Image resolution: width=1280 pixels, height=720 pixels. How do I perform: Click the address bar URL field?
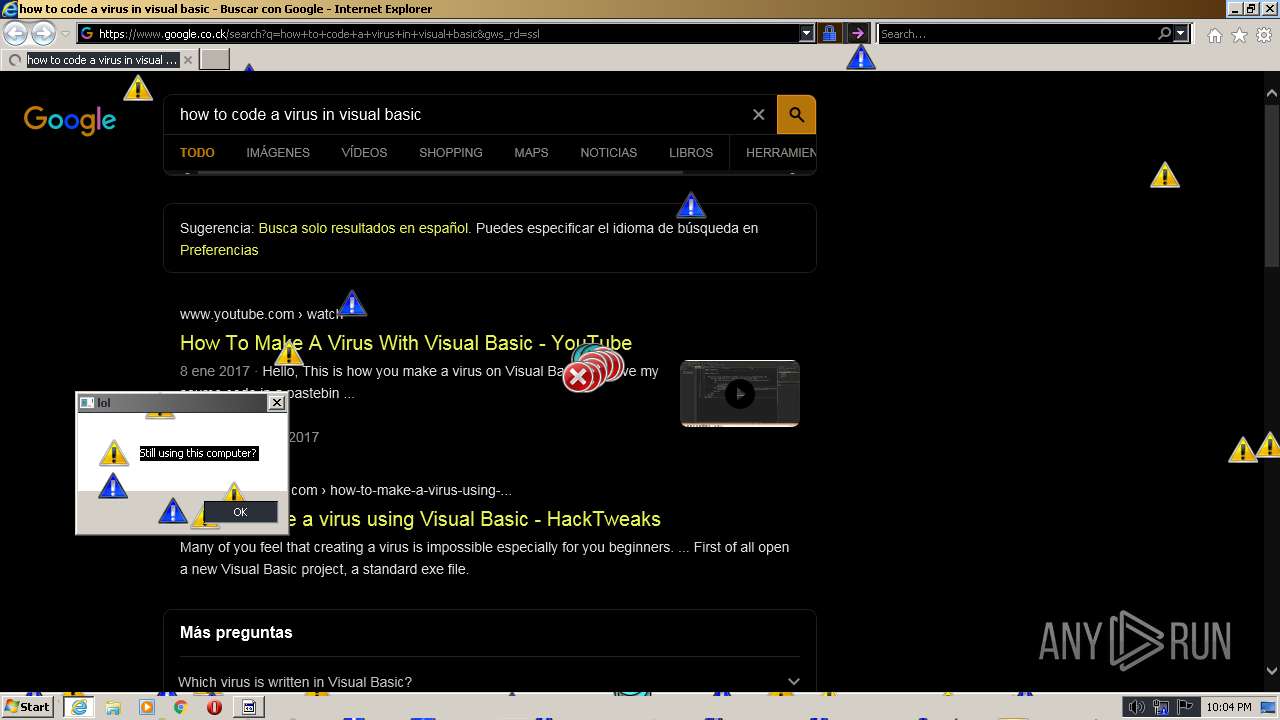pyautogui.click(x=438, y=34)
